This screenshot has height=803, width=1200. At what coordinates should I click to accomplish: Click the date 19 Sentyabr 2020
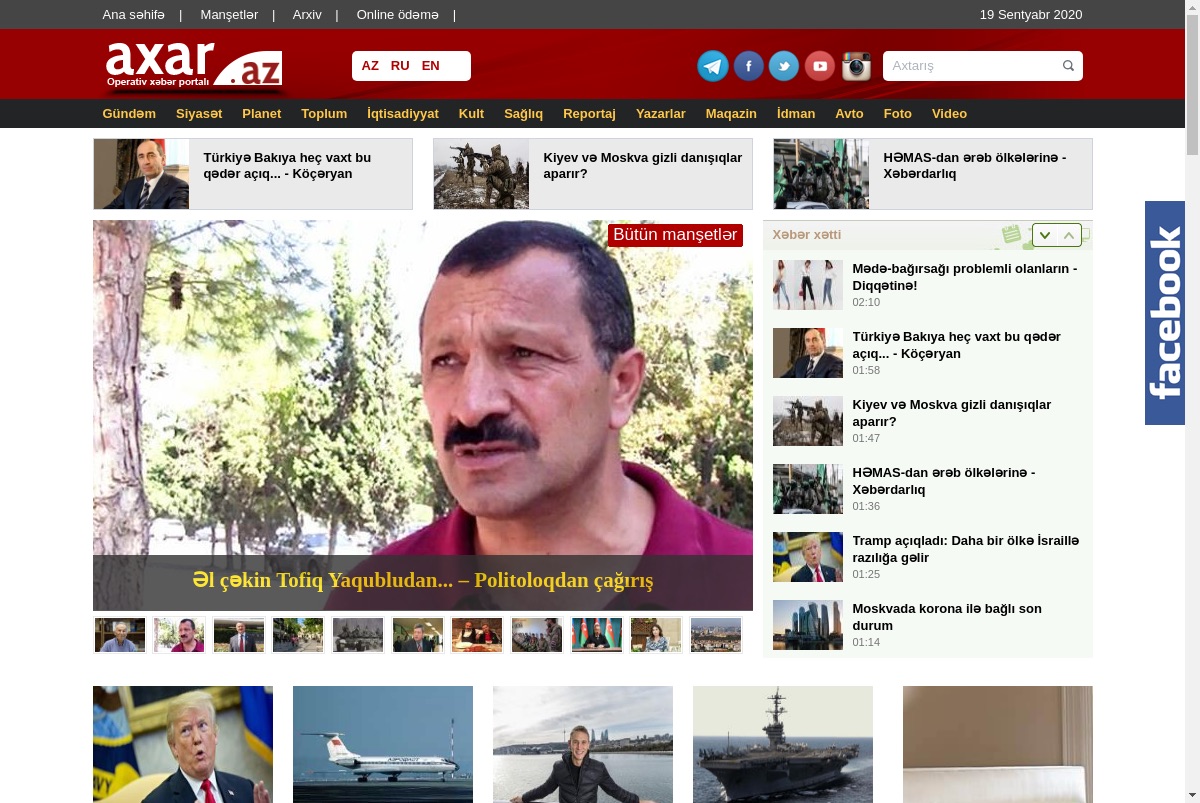click(x=1031, y=15)
